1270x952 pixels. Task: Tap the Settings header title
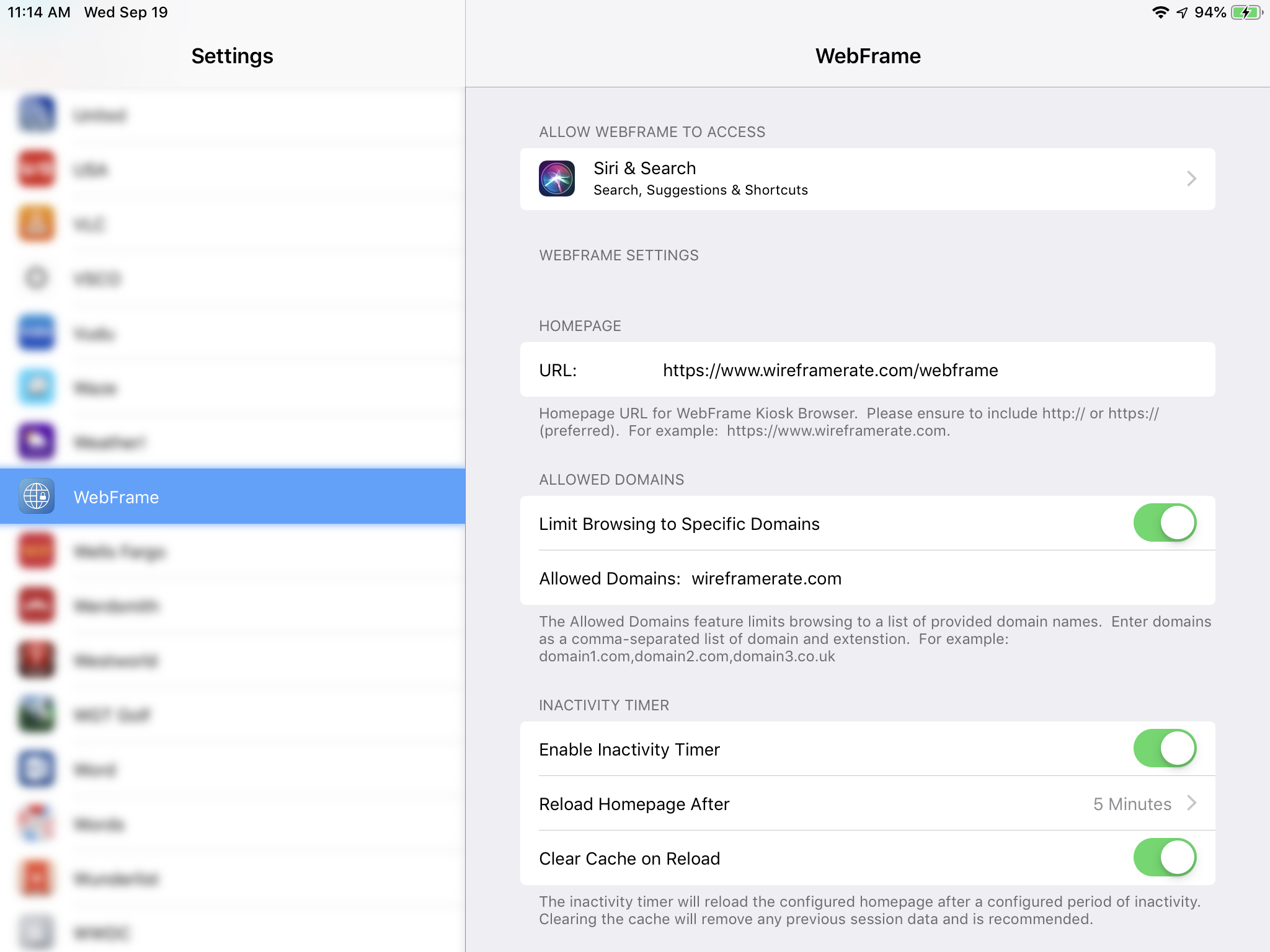232,56
